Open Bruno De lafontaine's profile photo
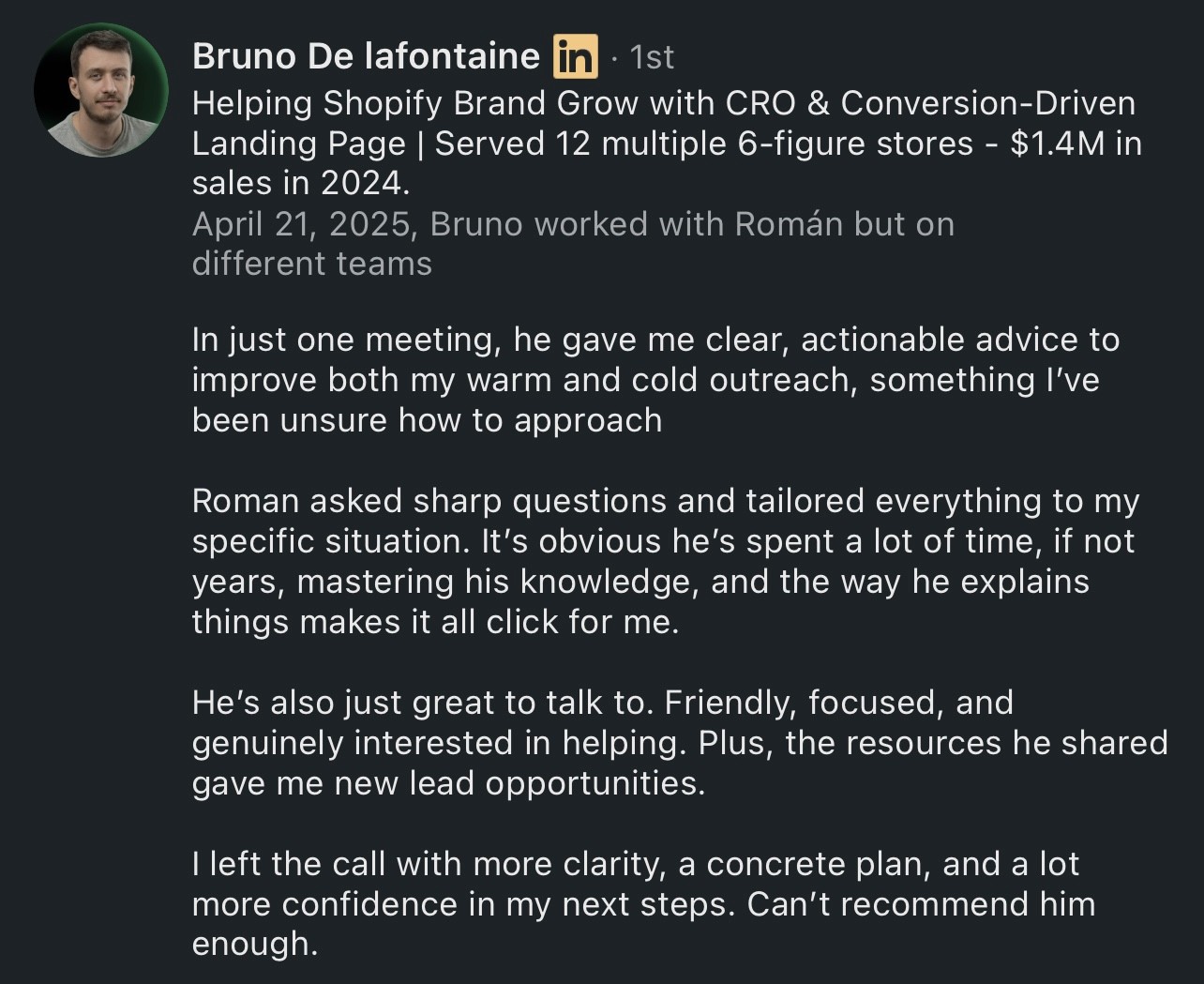 pyautogui.click(x=101, y=90)
